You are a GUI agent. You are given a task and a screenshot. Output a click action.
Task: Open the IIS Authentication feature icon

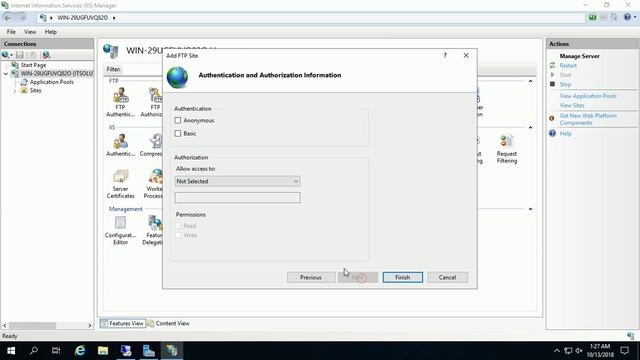(120, 145)
